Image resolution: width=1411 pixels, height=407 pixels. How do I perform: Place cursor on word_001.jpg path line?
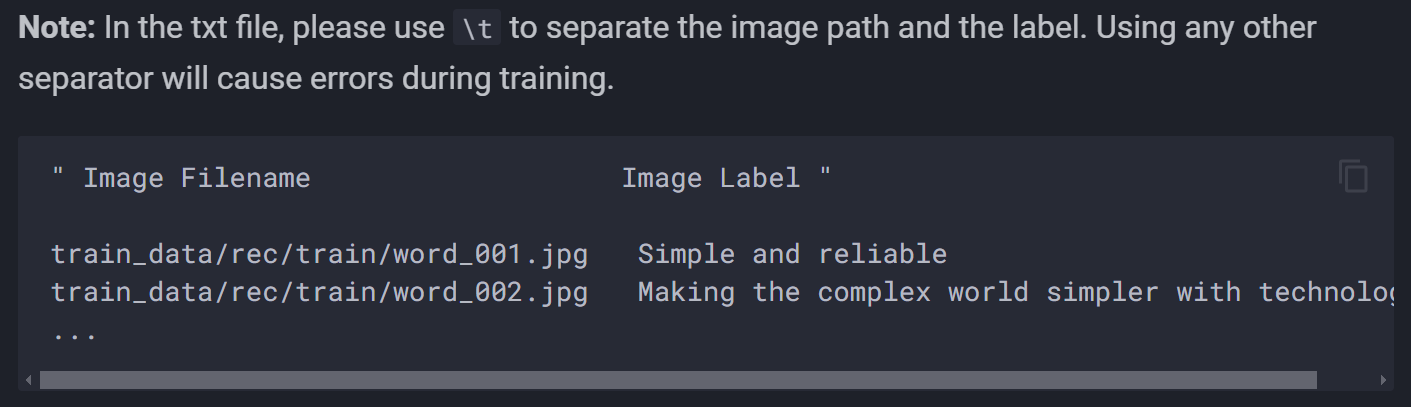[319, 254]
